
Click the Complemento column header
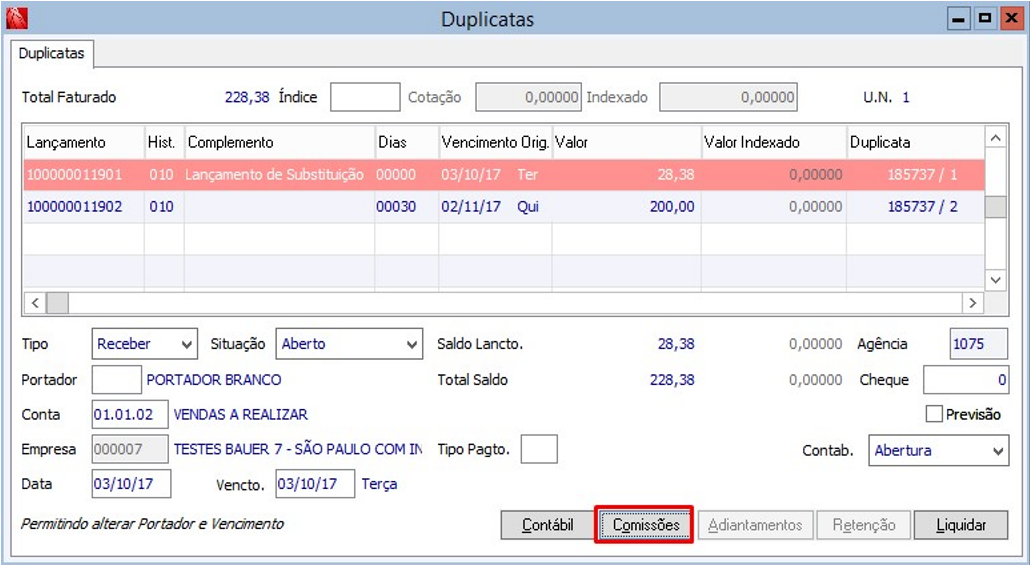[279, 142]
